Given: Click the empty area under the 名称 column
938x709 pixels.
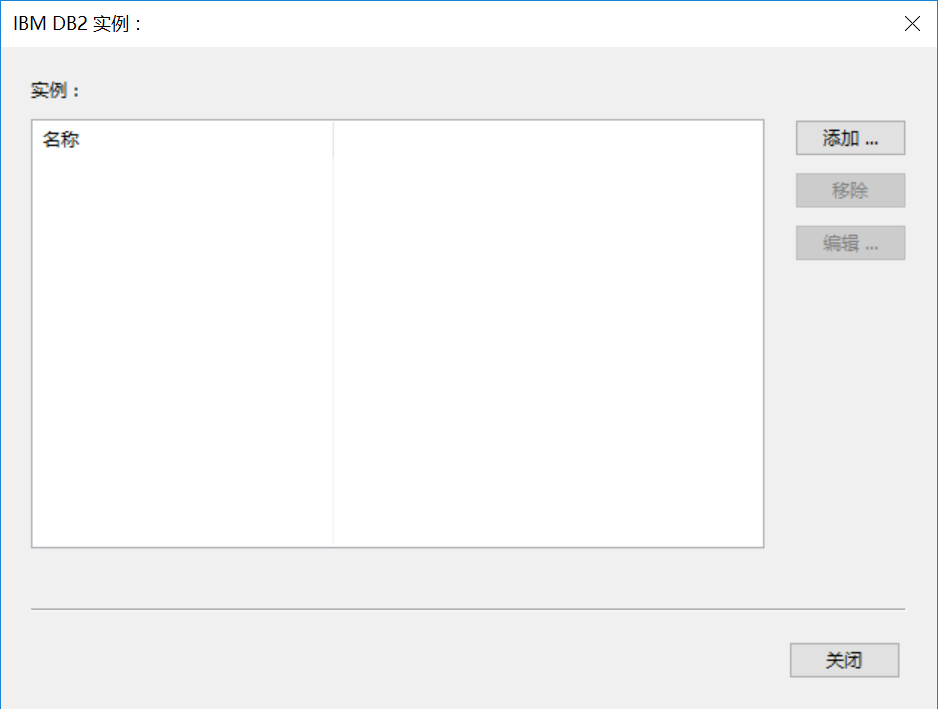Looking at the screenshot, I should tap(182, 352).
